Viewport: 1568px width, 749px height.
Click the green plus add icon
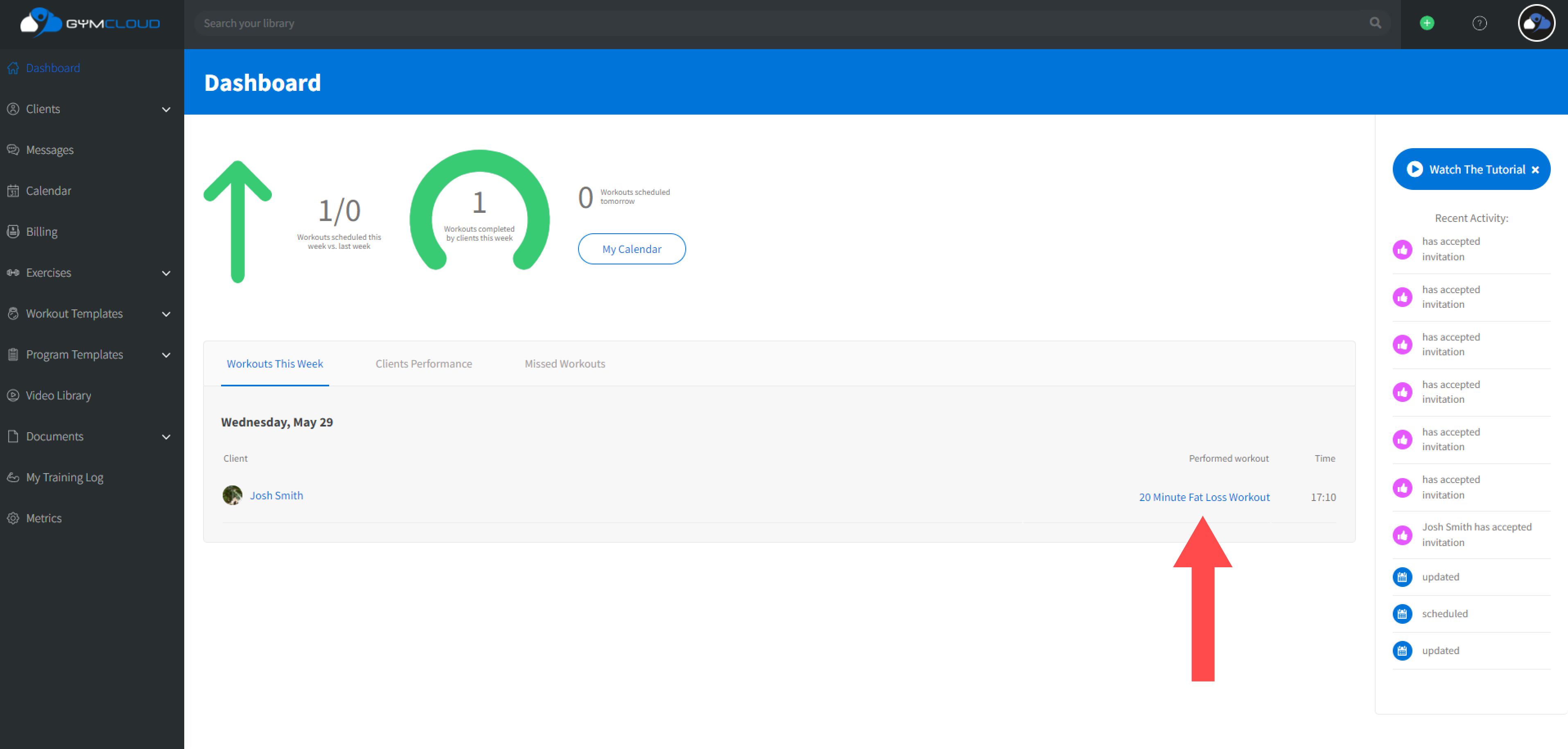pos(1426,23)
